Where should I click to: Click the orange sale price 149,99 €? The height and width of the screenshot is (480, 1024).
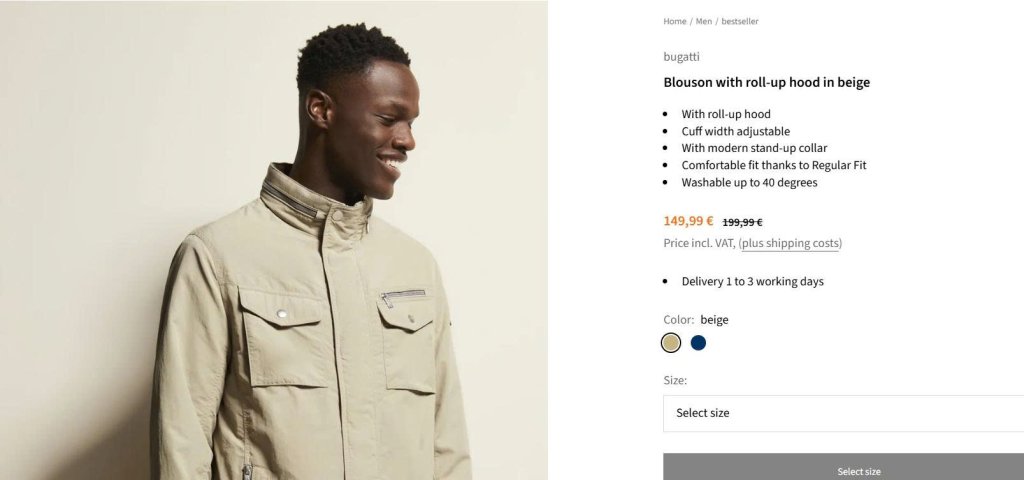click(688, 221)
